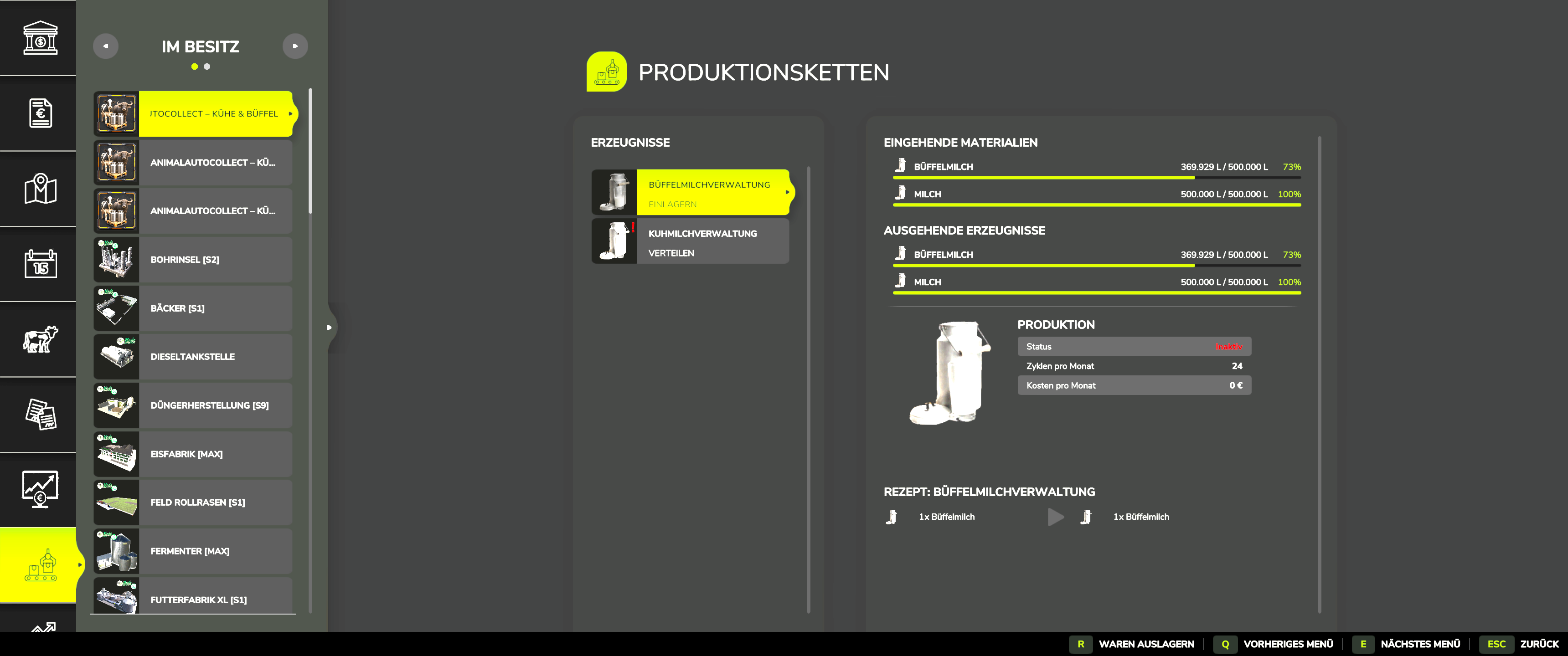Click Waren Auslagern button
The width and height of the screenshot is (1568, 656).
(x=1132, y=644)
